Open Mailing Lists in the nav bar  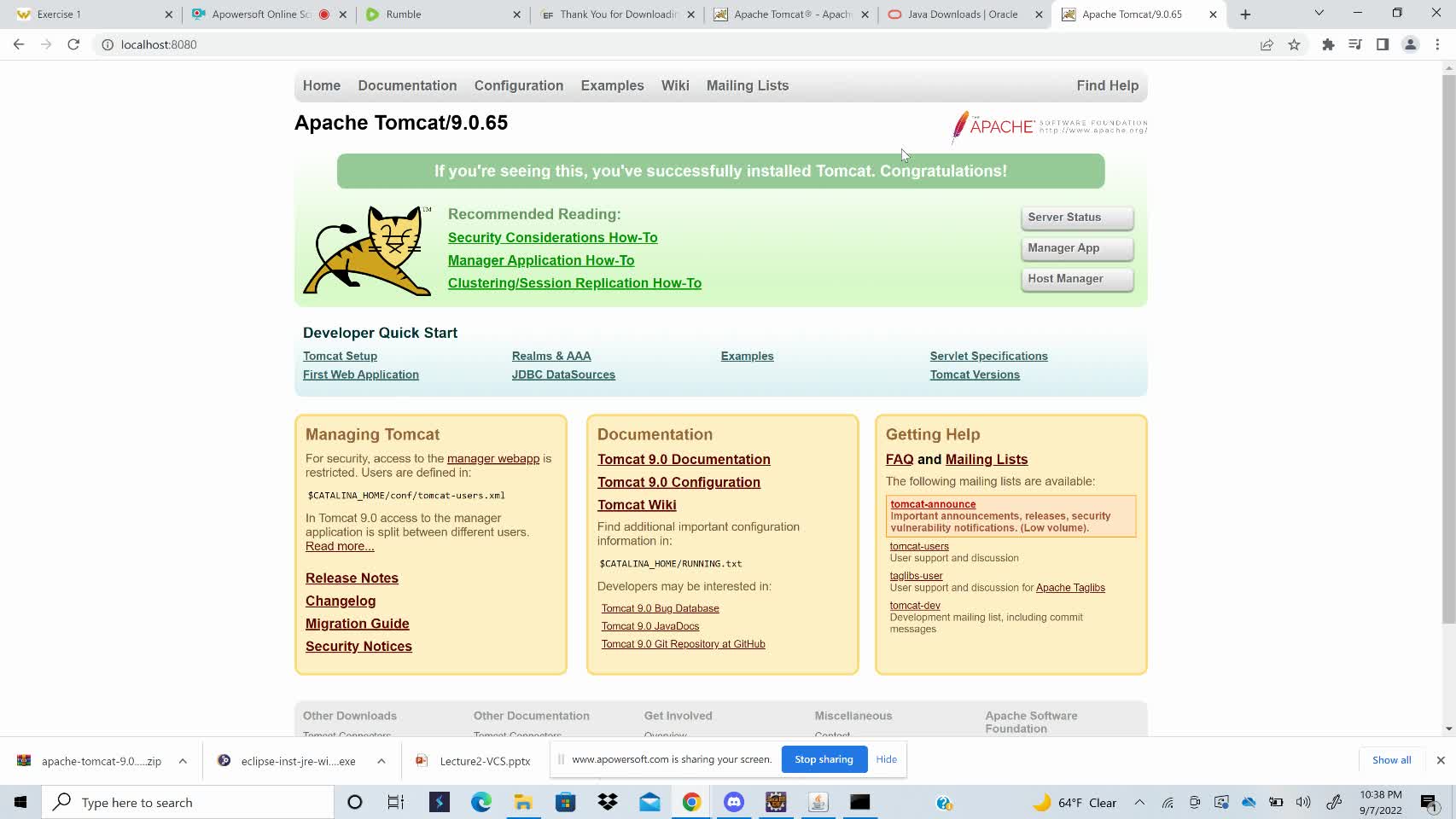(748, 85)
